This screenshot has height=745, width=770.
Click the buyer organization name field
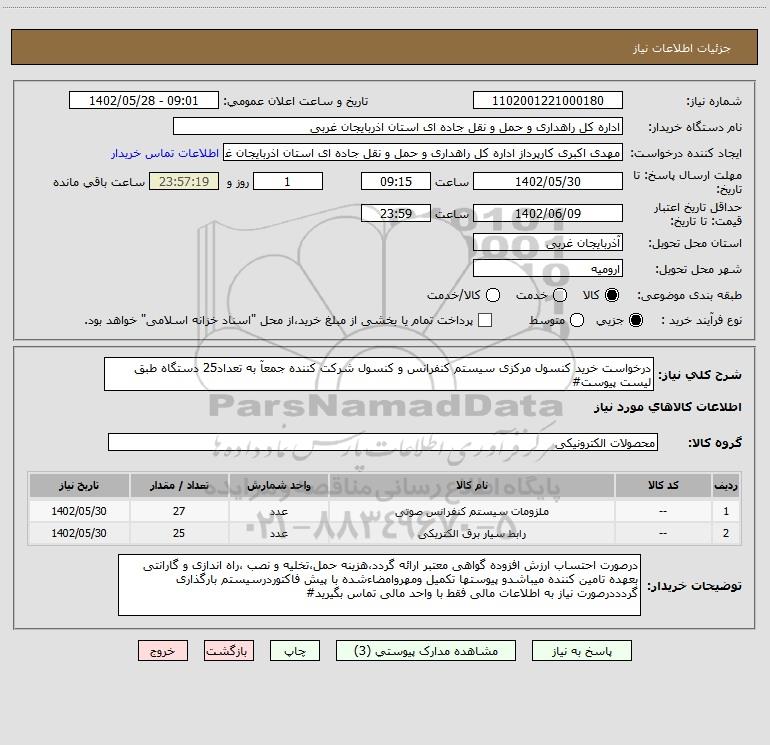click(x=398, y=127)
